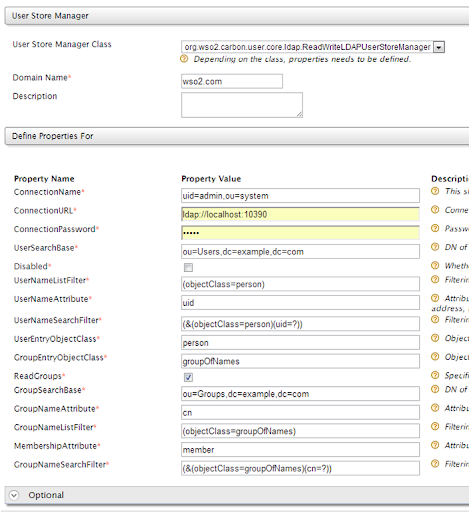Click the 'Define Properties For' section header

click(237, 136)
